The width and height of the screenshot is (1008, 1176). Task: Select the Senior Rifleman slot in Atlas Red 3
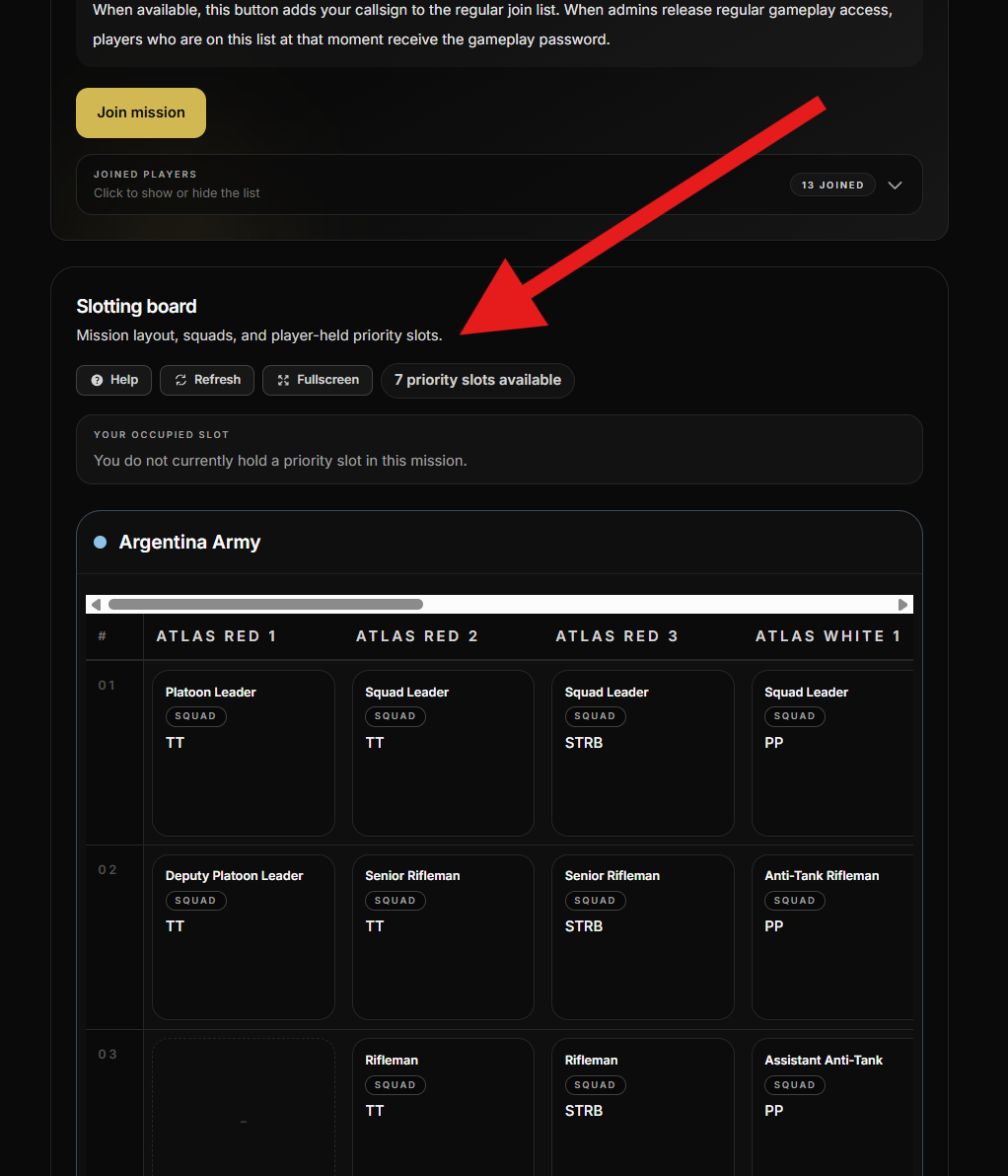(642, 936)
